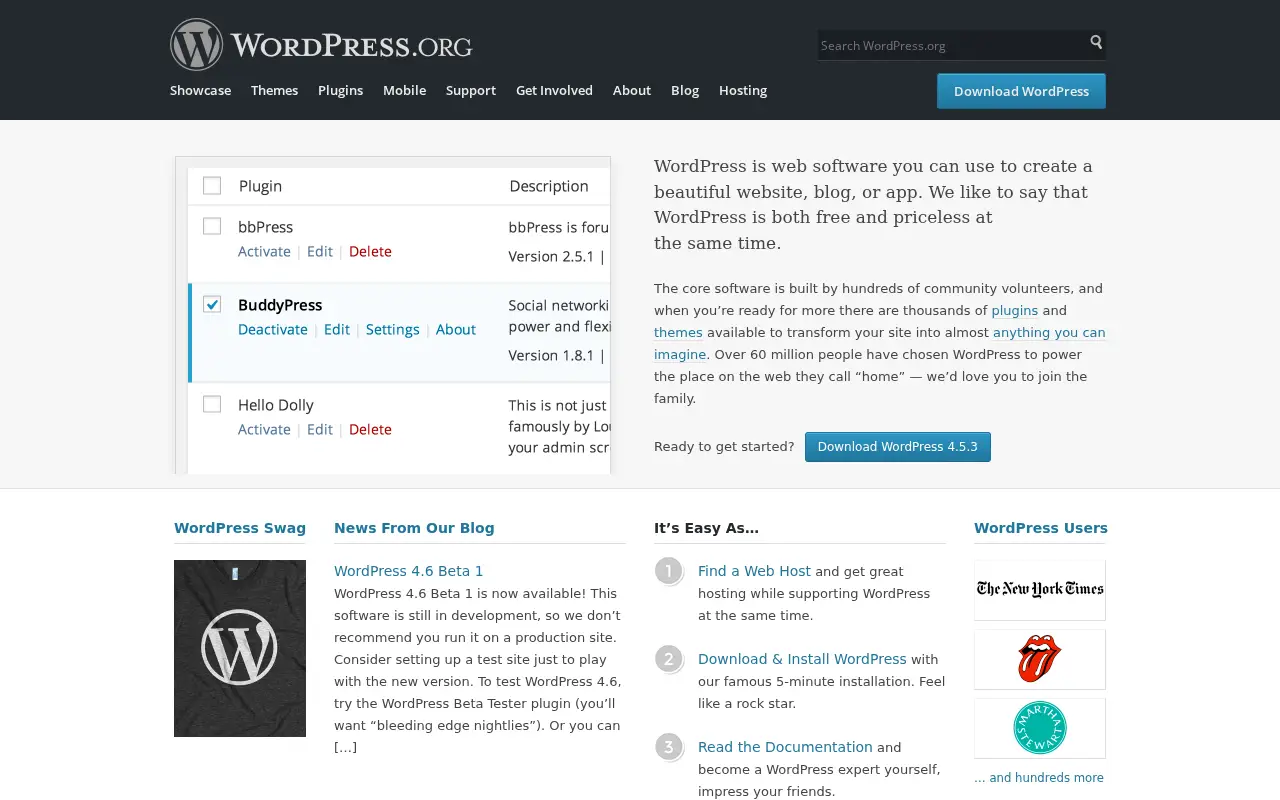Uncheck the BuddyPress plugin checkbox

[x=212, y=304]
